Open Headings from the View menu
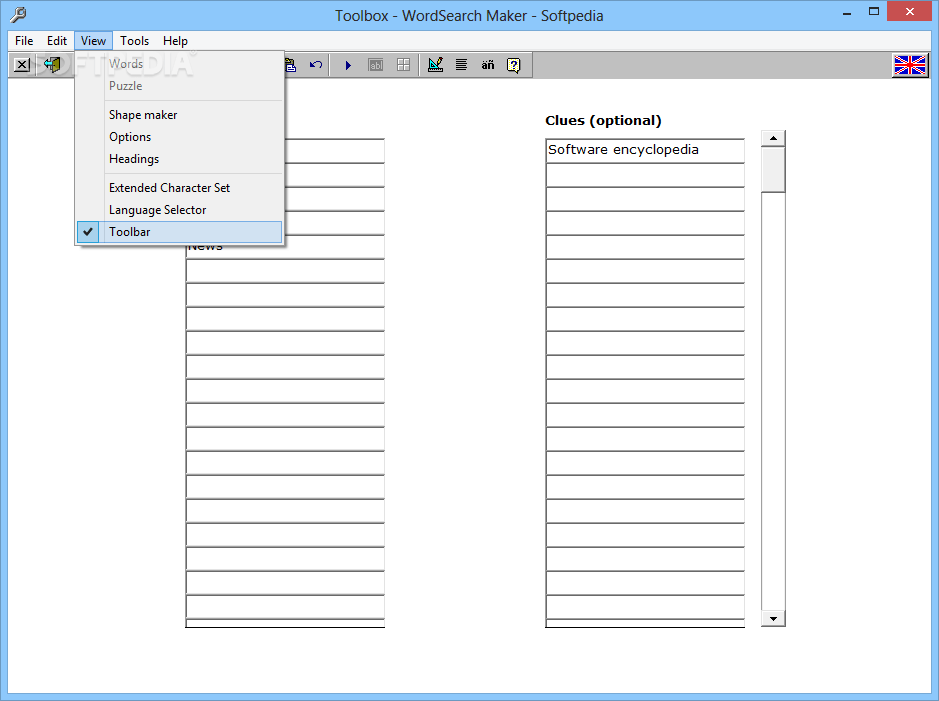The width and height of the screenshot is (939, 701). pyautogui.click(x=134, y=158)
